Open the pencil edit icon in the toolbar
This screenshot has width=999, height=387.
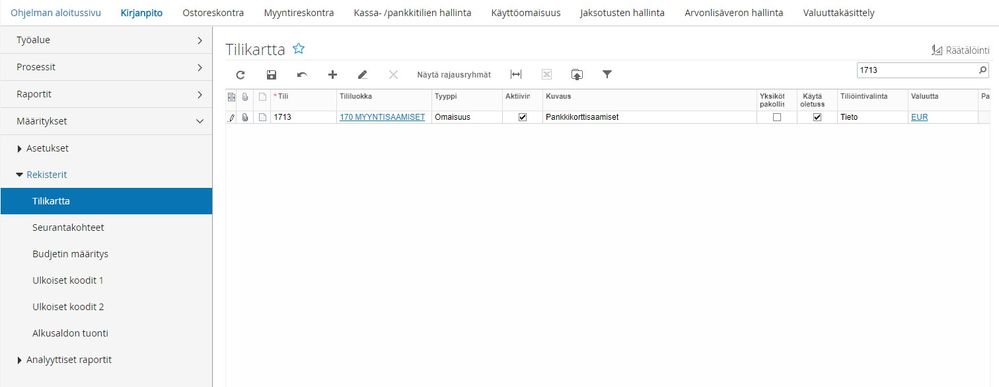click(x=363, y=75)
